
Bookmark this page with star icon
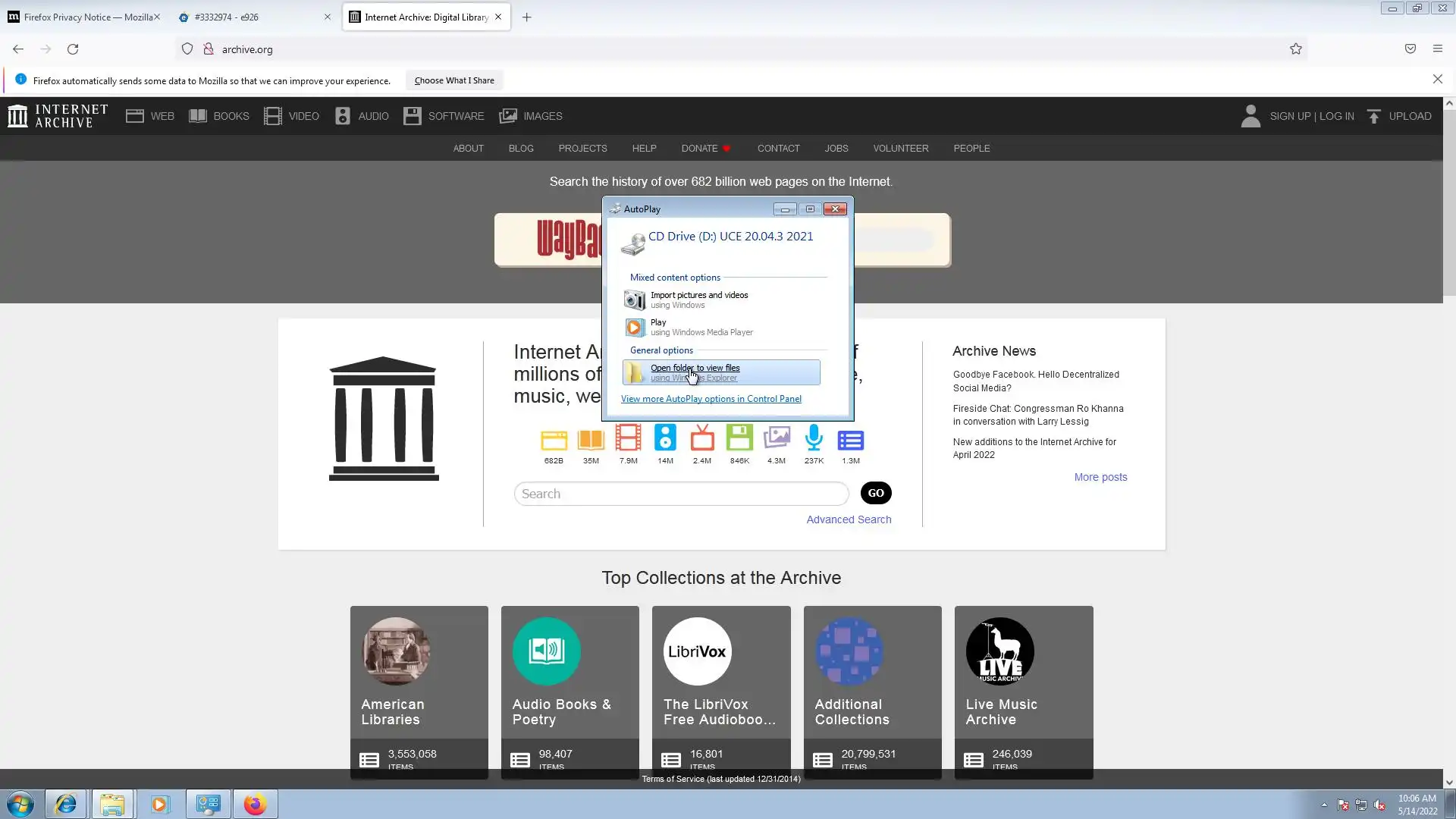point(1295,49)
